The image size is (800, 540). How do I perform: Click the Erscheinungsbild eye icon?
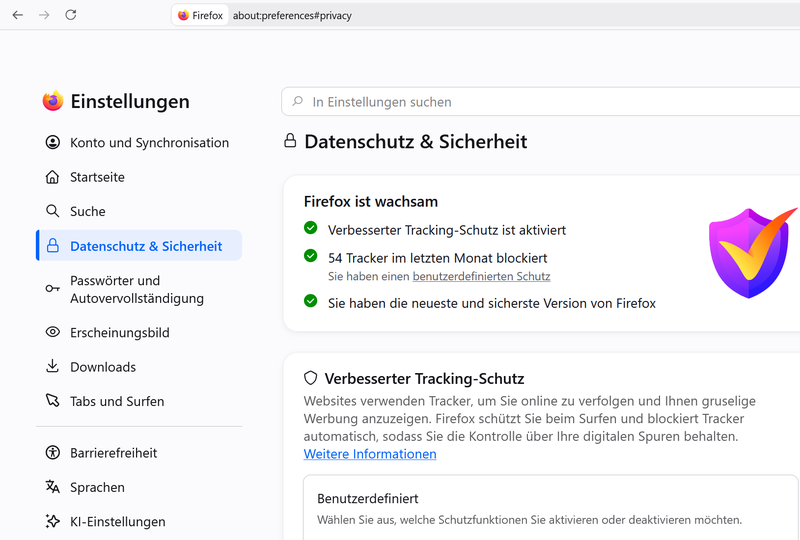click(x=53, y=332)
